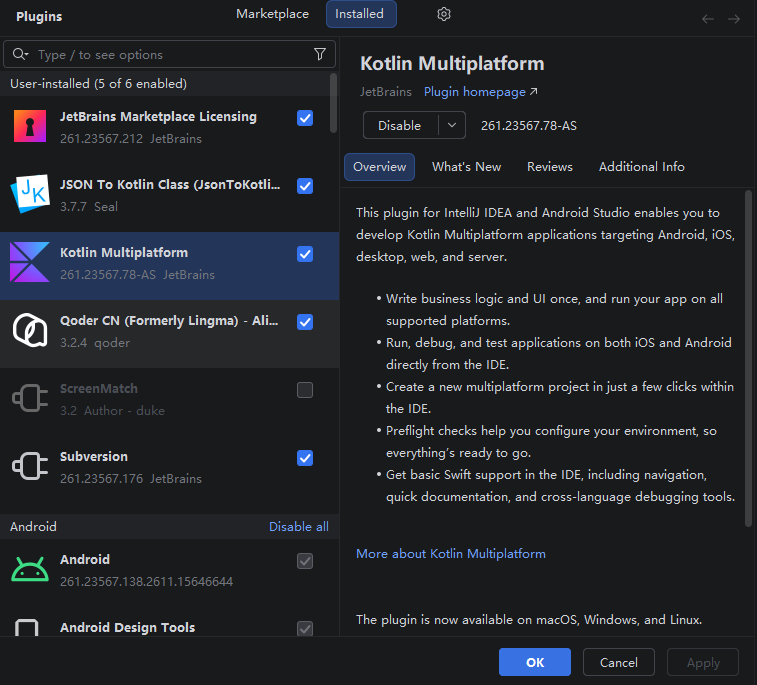Click the User-installed (5 of 6 enabled) header
The width and height of the screenshot is (757, 685).
(x=98, y=84)
